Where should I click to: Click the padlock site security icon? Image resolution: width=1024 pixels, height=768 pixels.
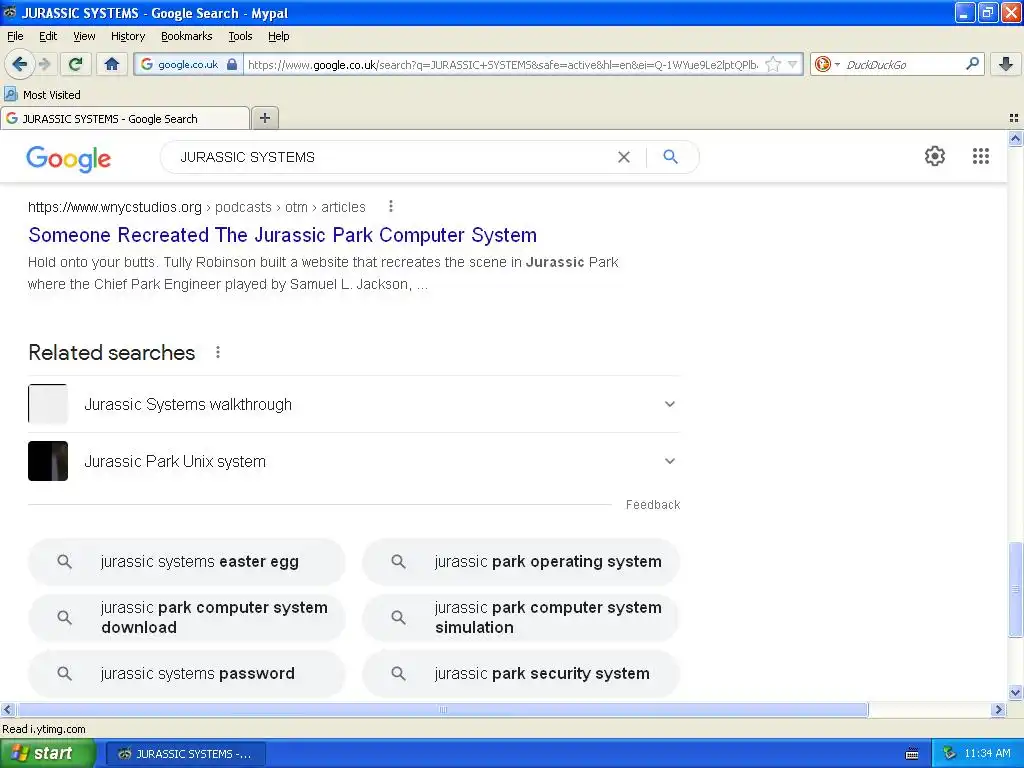(232, 64)
